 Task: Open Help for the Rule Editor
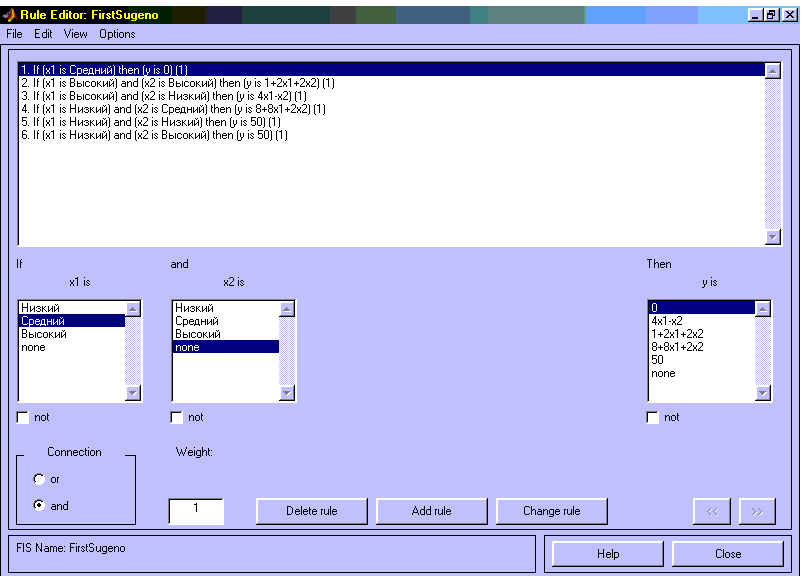[608, 554]
